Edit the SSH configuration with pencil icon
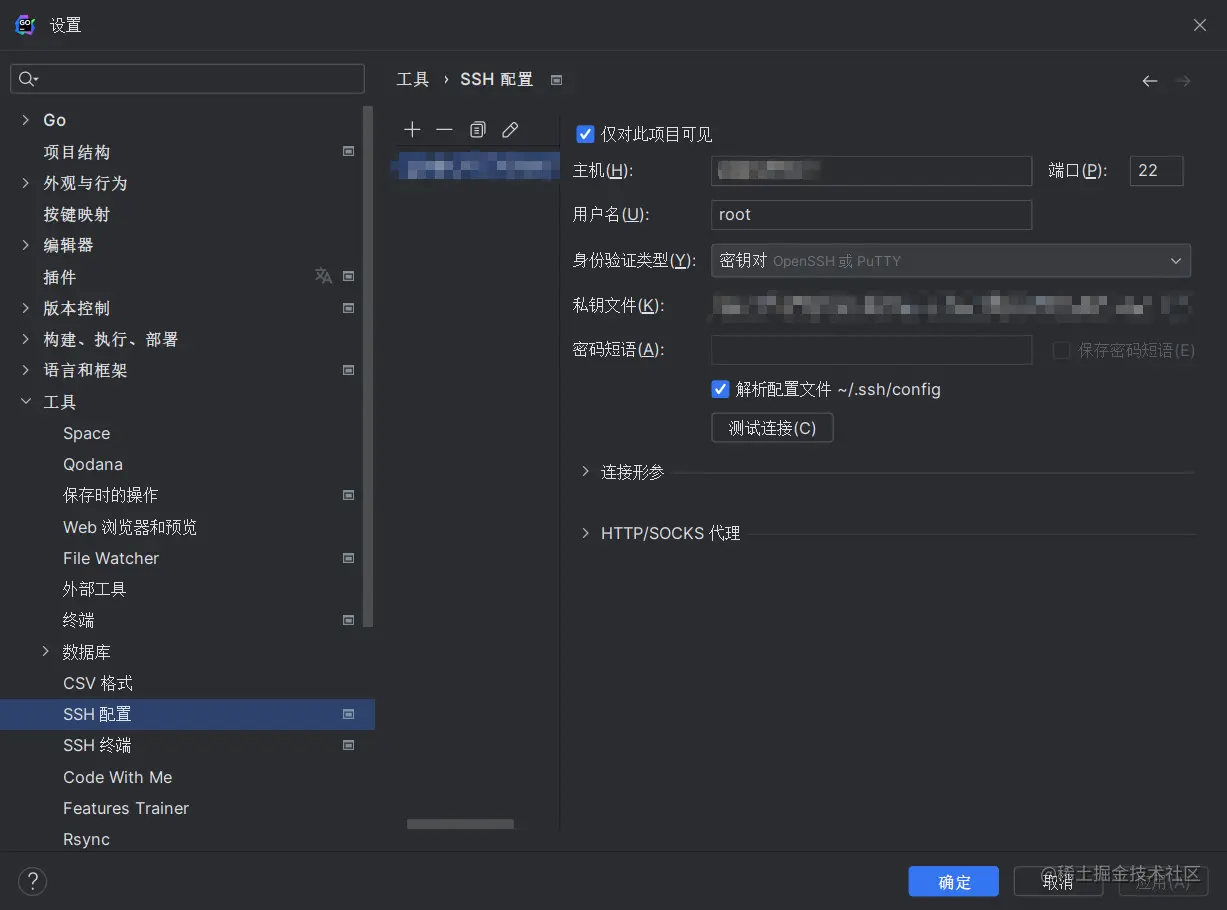This screenshot has height=910, width=1227. point(510,130)
